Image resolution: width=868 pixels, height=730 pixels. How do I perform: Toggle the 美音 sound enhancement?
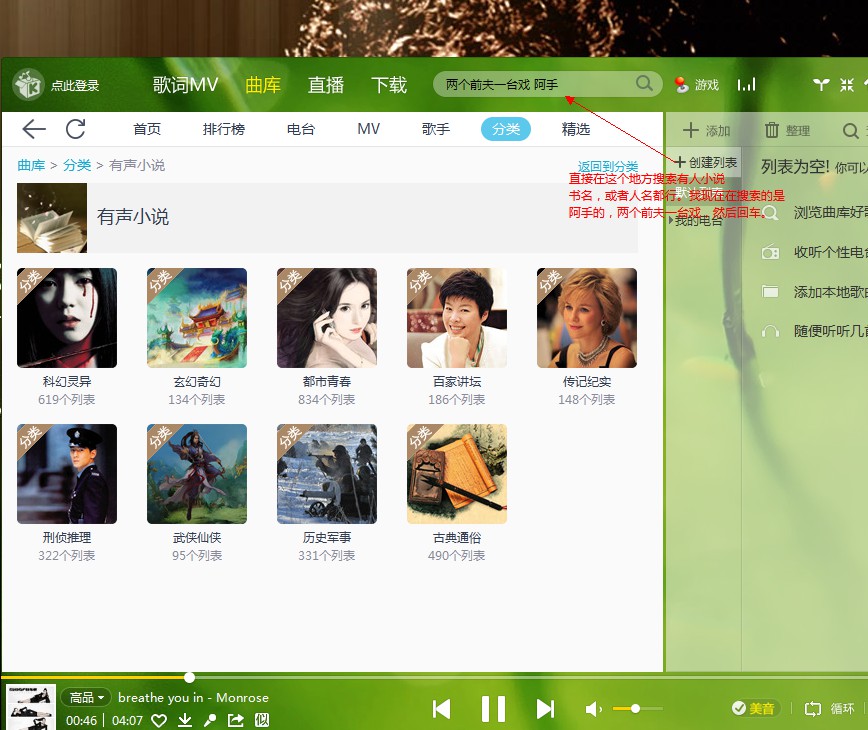pos(753,708)
